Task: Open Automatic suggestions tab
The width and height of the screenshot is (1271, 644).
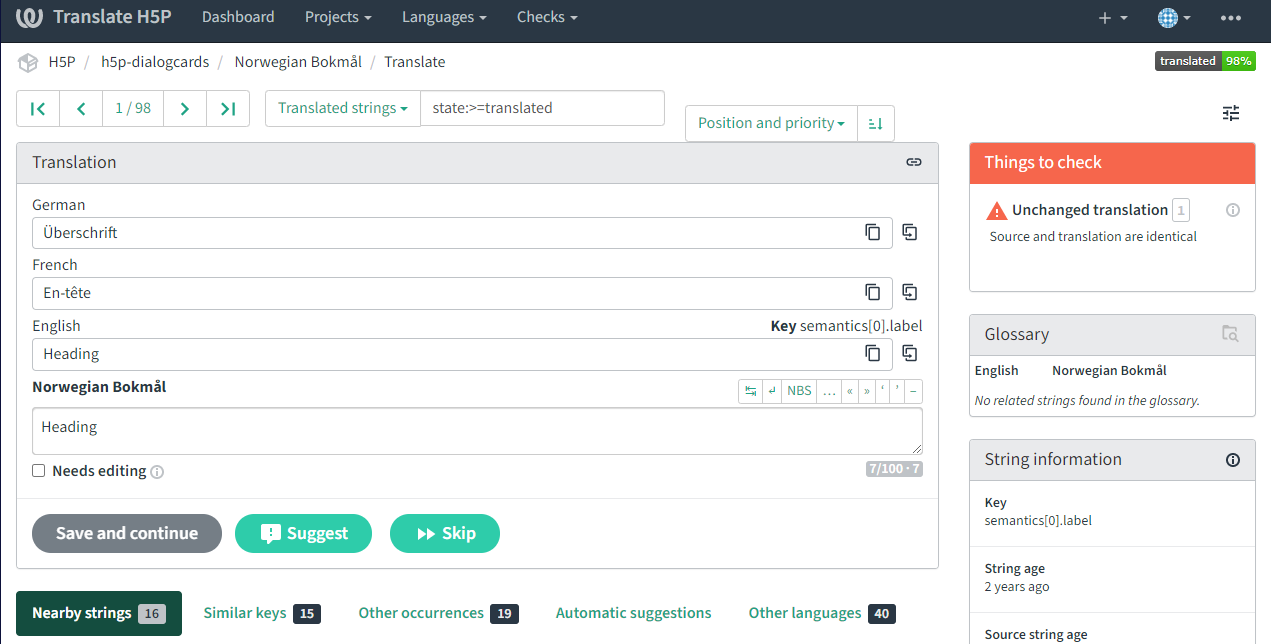Action: click(x=634, y=613)
